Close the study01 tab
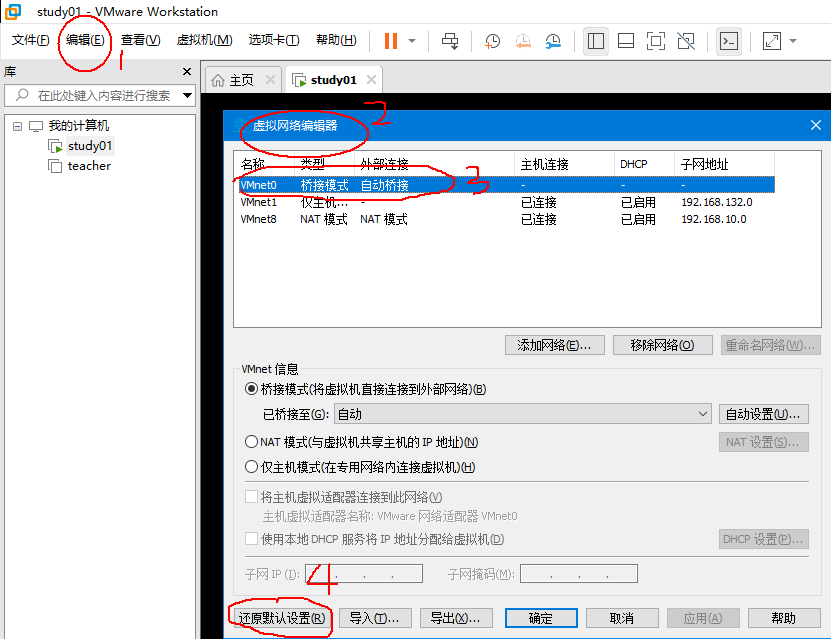 (372, 79)
